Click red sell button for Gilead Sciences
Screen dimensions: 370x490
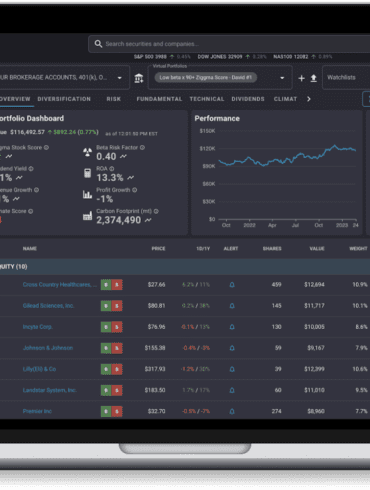click(117, 306)
